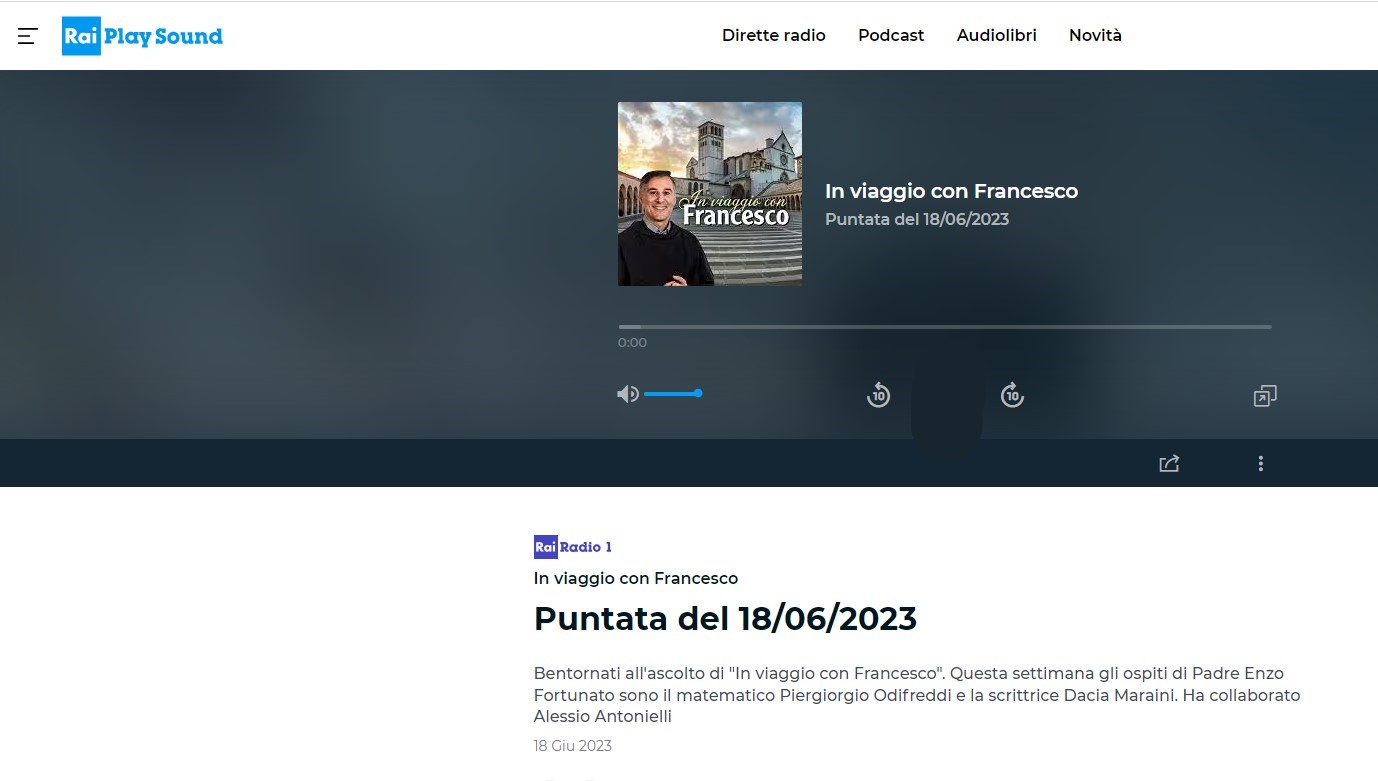Skip forward 10 seconds

click(x=1012, y=395)
